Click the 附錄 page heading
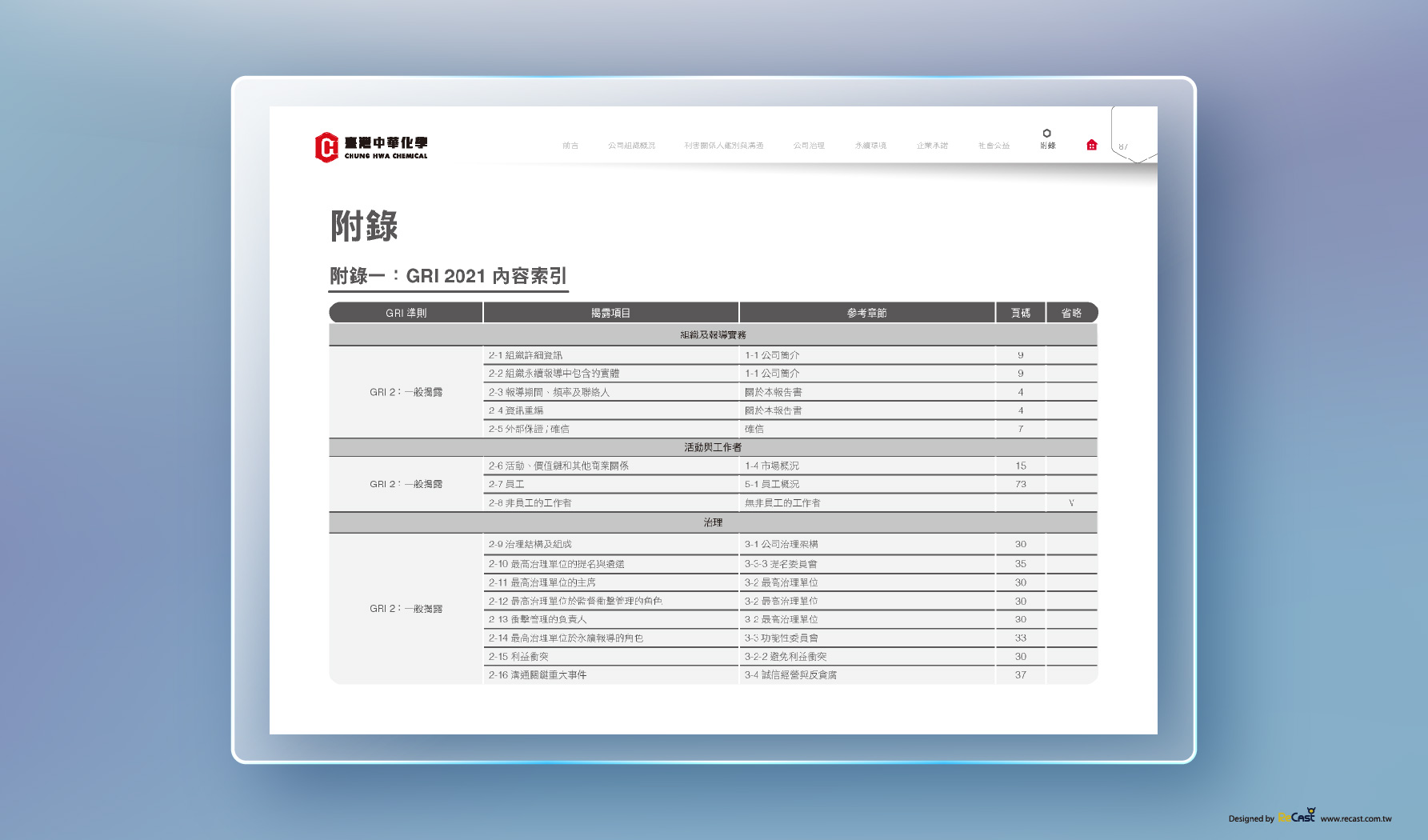This screenshot has width=1428, height=840. [x=364, y=226]
